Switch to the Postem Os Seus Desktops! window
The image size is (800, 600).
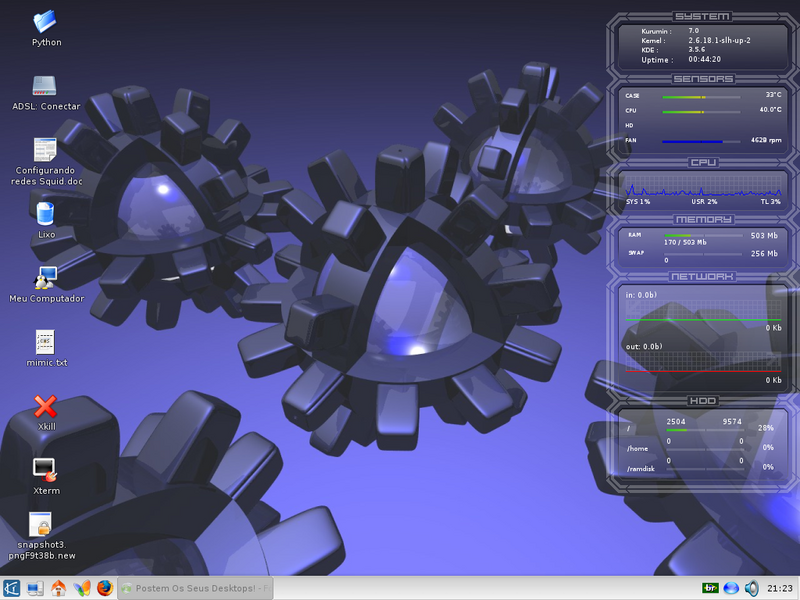[x=195, y=588]
